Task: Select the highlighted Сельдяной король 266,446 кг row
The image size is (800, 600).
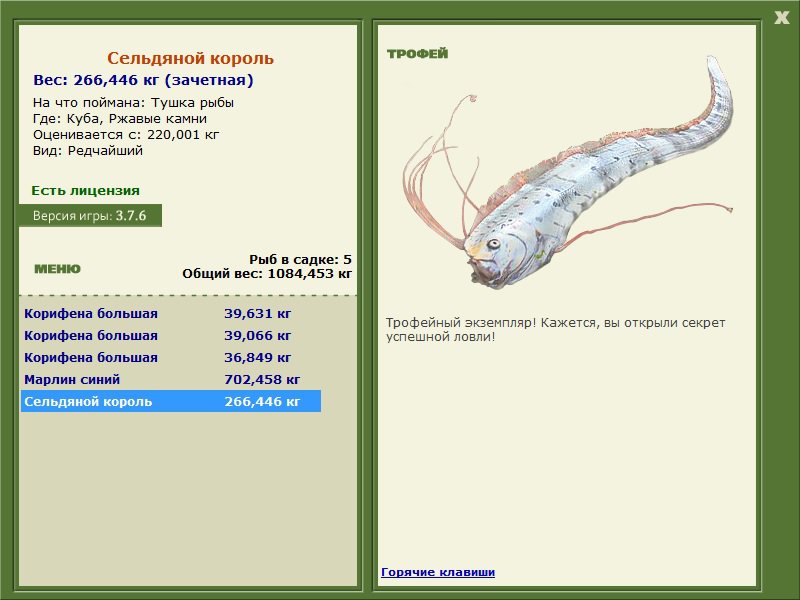Action: tap(171, 401)
